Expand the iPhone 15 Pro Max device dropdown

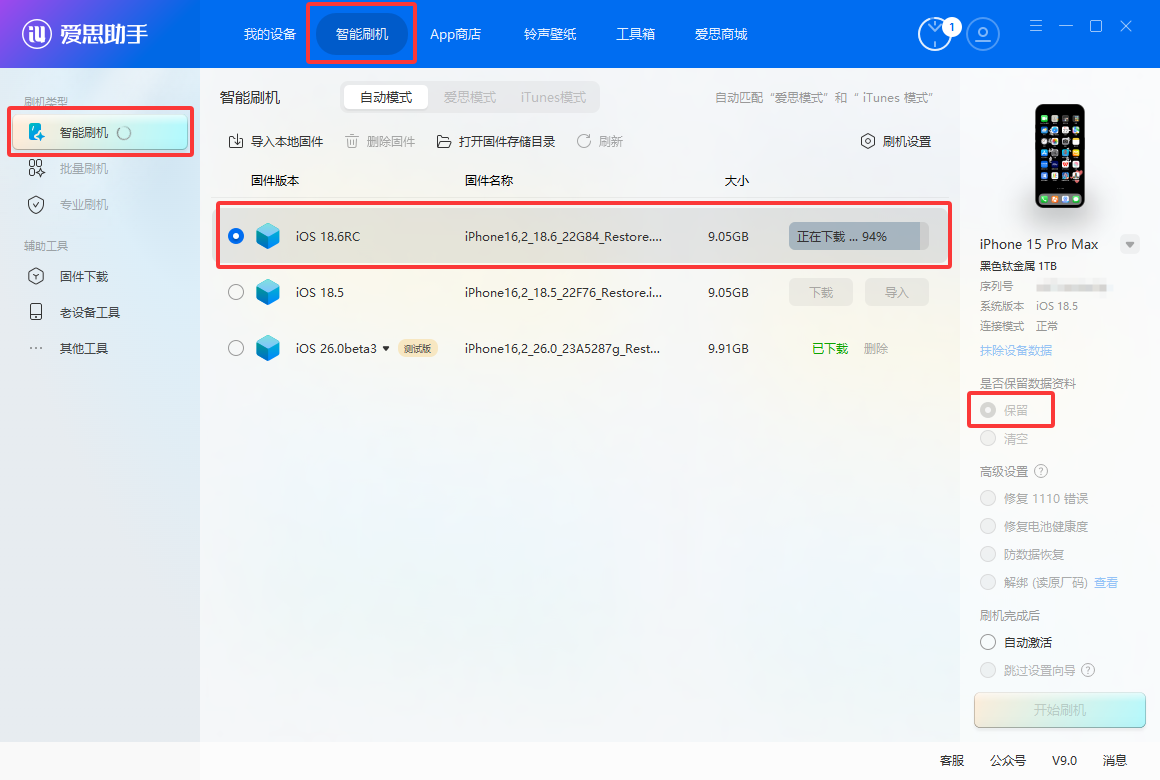point(1131,243)
